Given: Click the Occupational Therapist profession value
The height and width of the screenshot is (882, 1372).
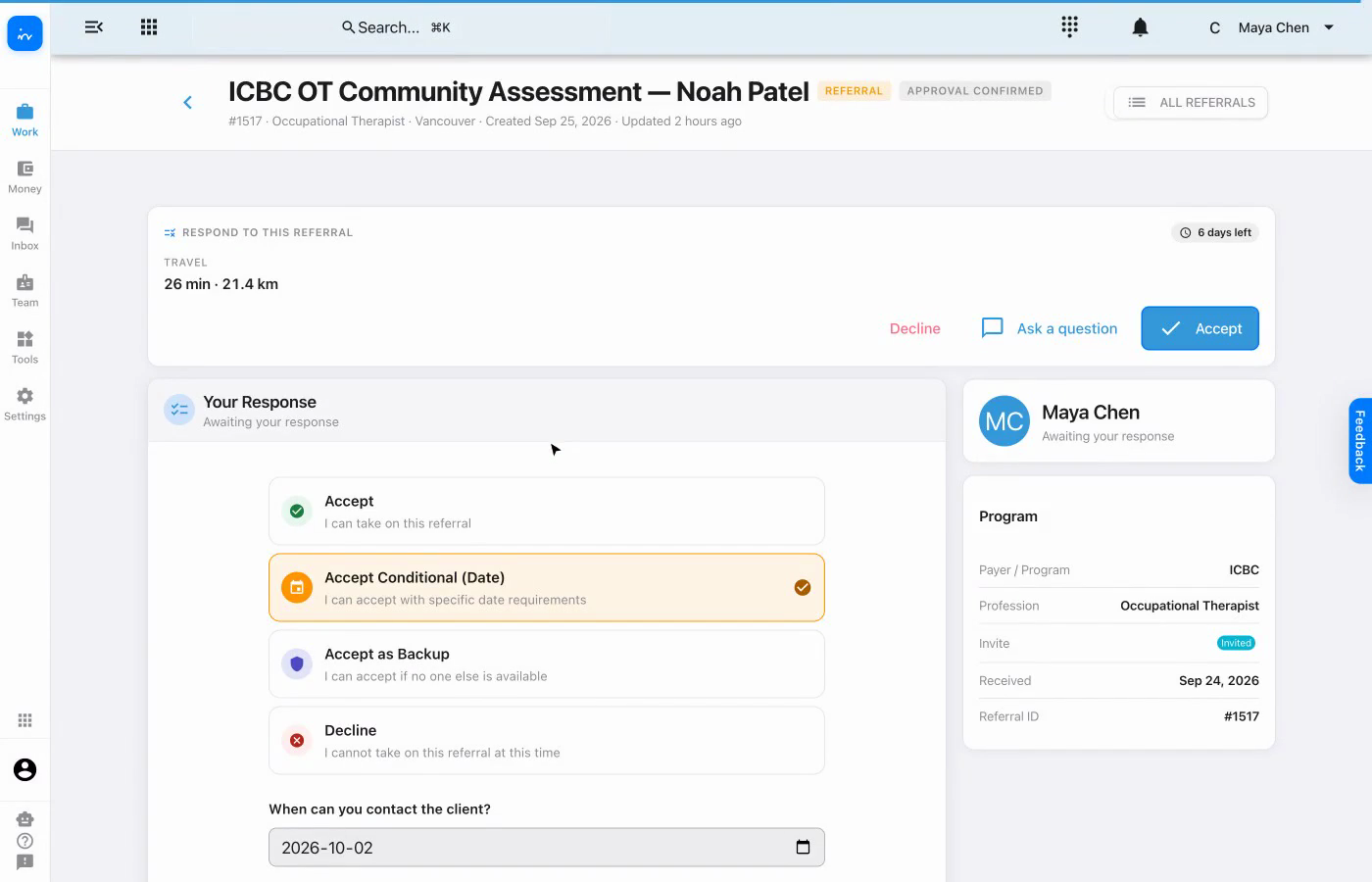Looking at the screenshot, I should pyautogui.click(x=1190, y=607).
